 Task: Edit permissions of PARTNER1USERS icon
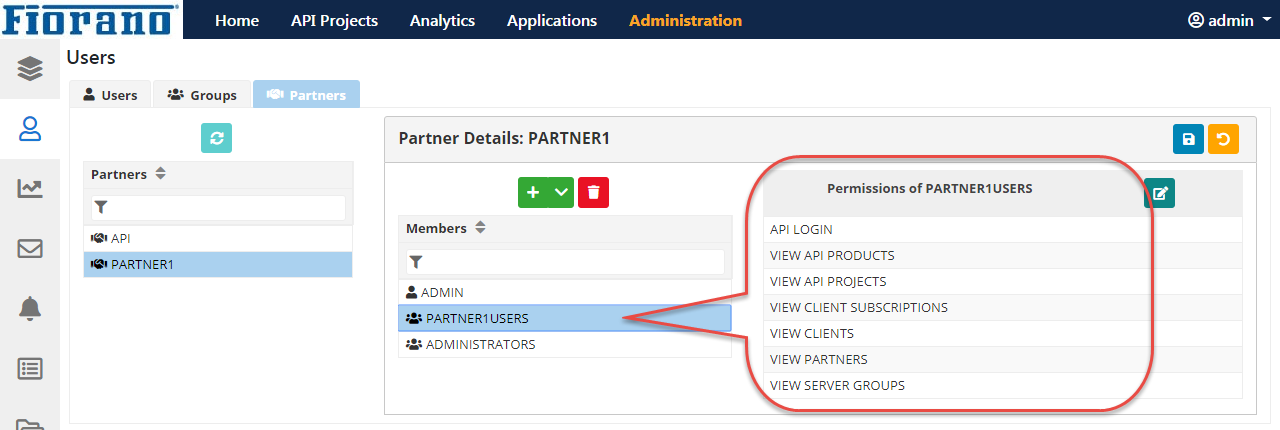coord(1159,193)
